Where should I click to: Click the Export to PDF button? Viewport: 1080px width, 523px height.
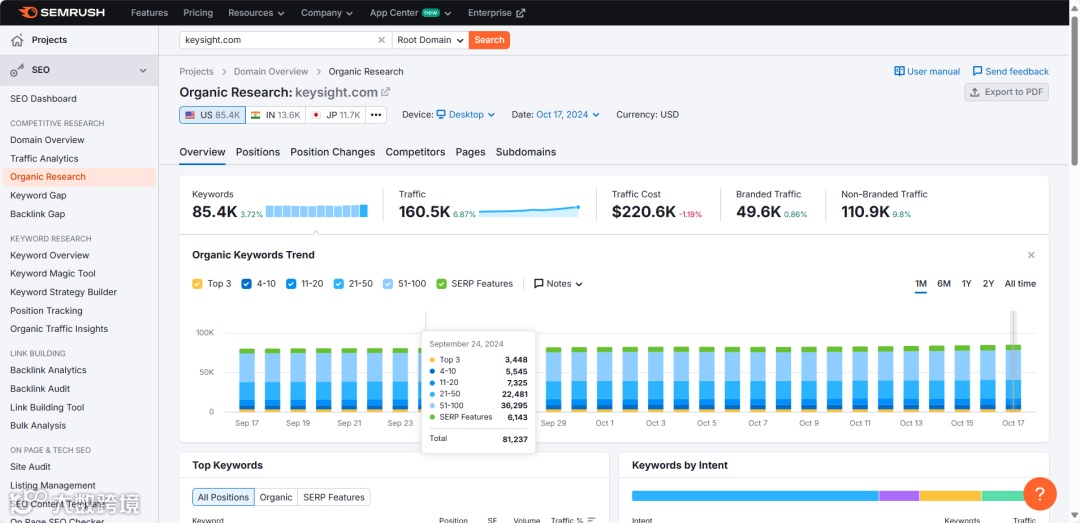tap(1006, 92)
